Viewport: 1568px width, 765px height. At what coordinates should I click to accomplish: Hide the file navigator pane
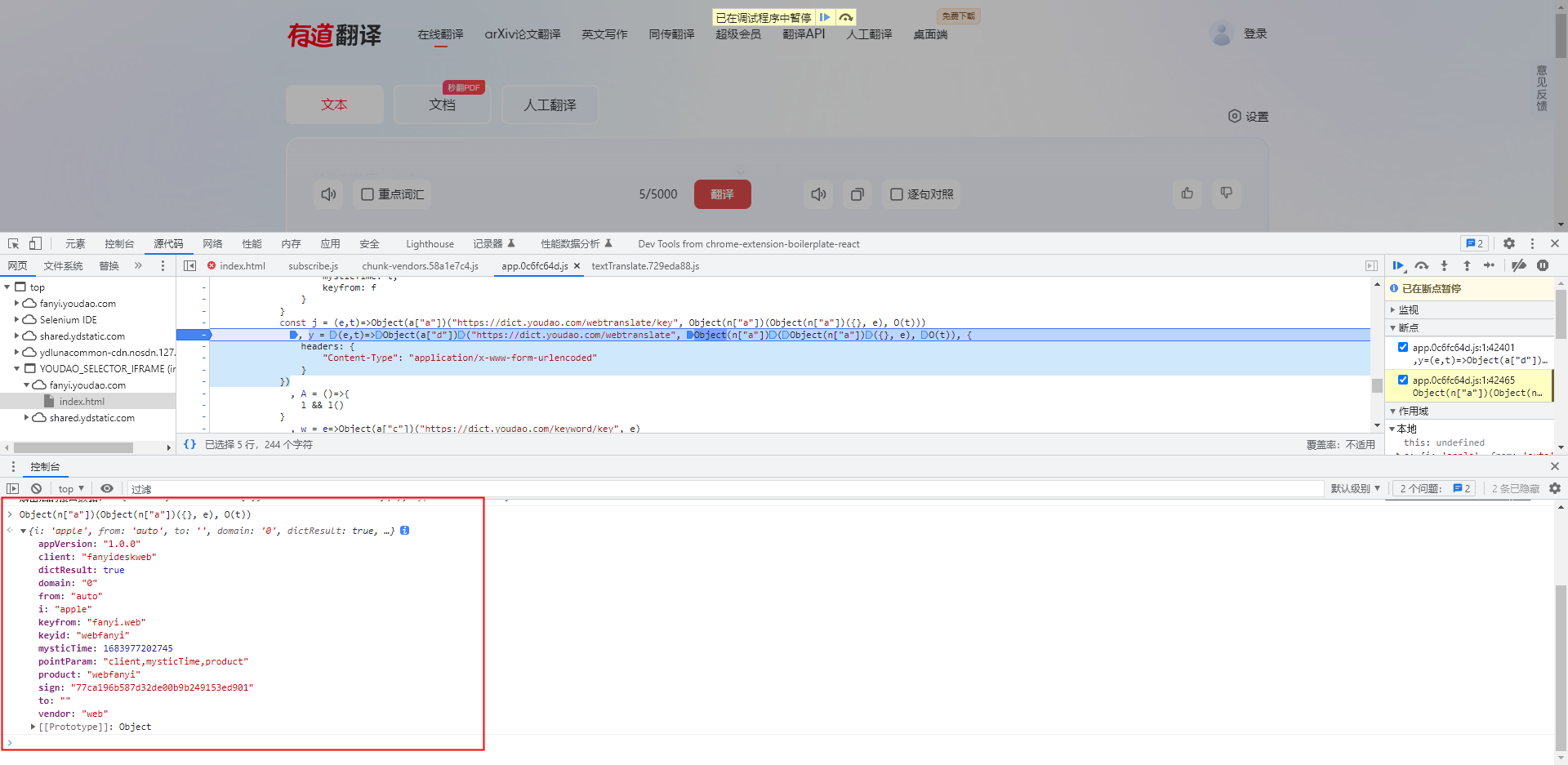click(189, 265)
